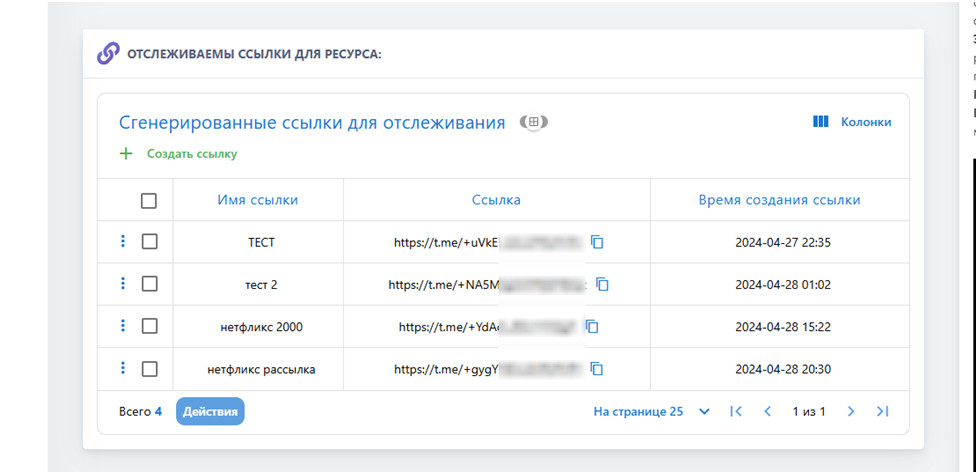Expand the rows-per-page dropdown
This screenshot has width=978, height=474.
pos(704,411)
